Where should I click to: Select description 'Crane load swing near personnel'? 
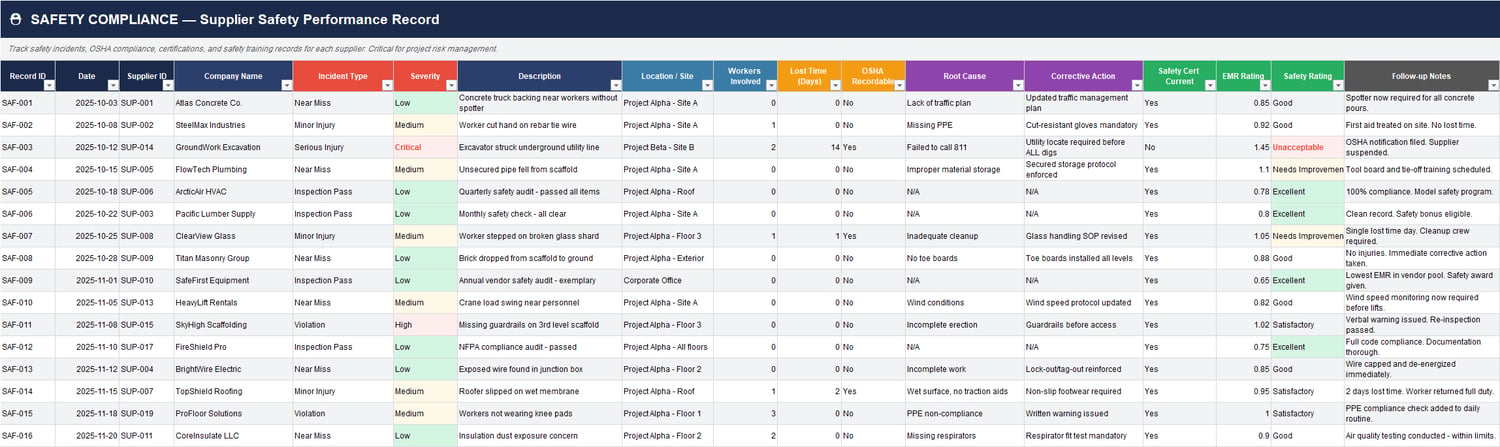(539, 303)
